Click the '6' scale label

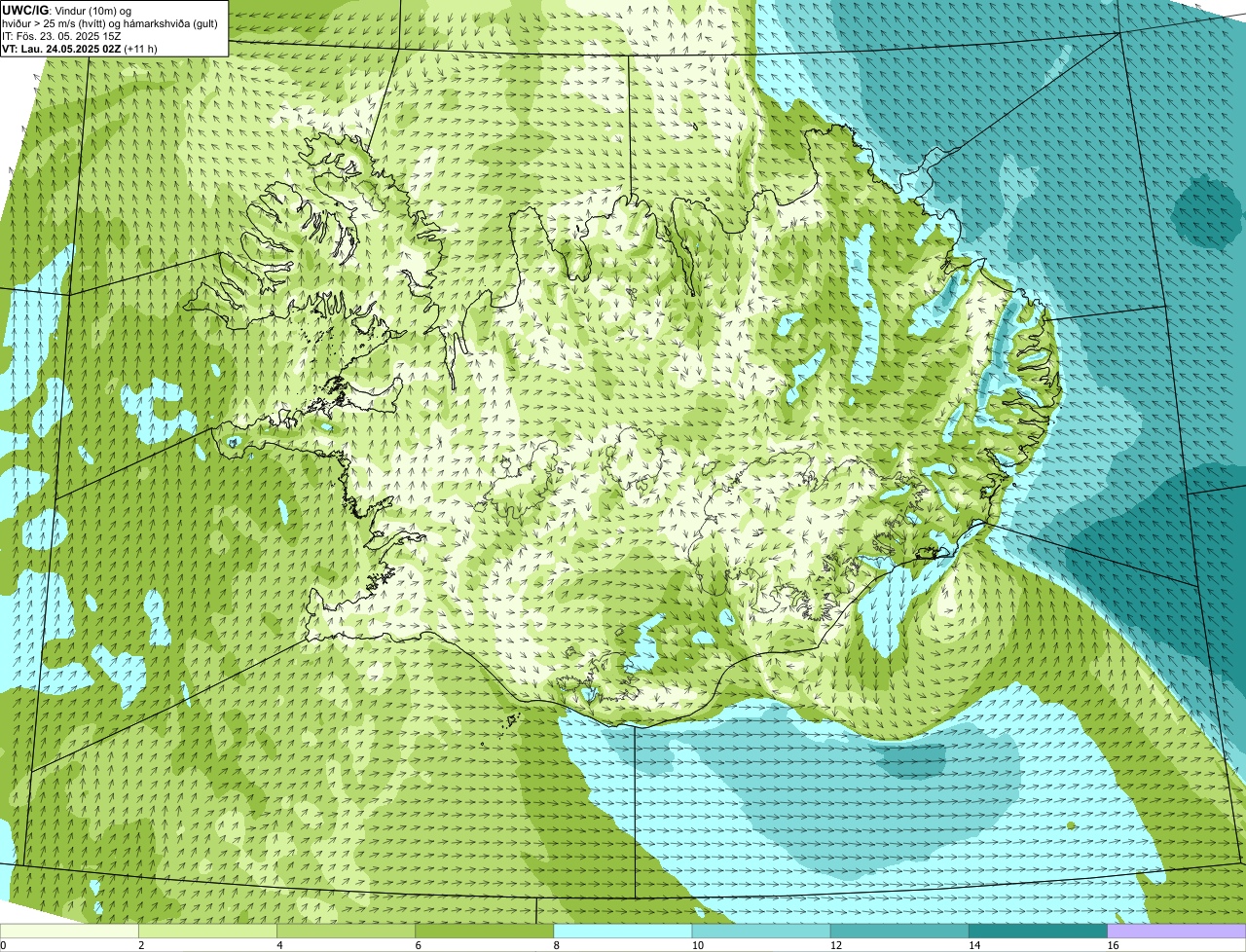pyautogui.click(x=419, y=945)
